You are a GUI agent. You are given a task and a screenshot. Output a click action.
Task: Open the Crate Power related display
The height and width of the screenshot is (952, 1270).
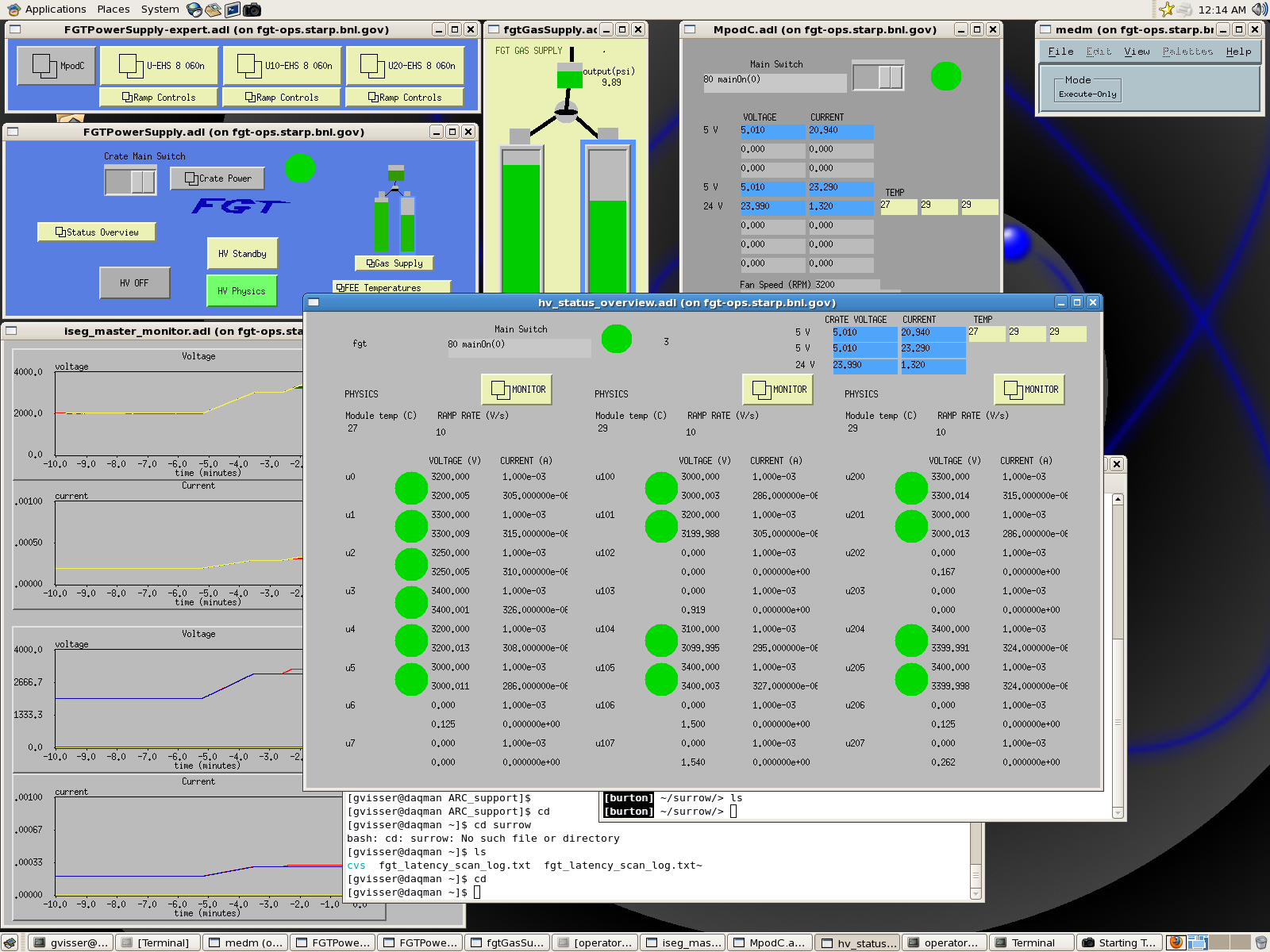(x=217, y=178)
